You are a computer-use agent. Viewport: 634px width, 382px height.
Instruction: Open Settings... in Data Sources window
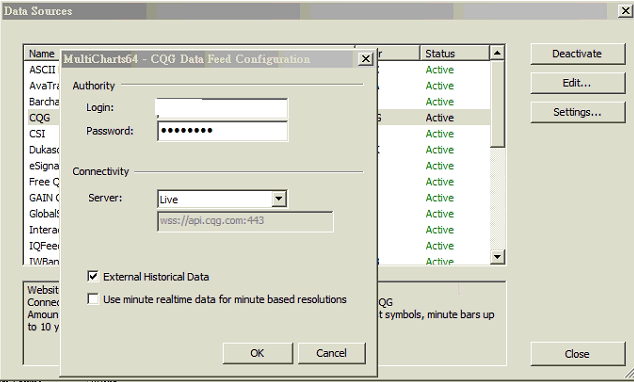coord(577,112)
